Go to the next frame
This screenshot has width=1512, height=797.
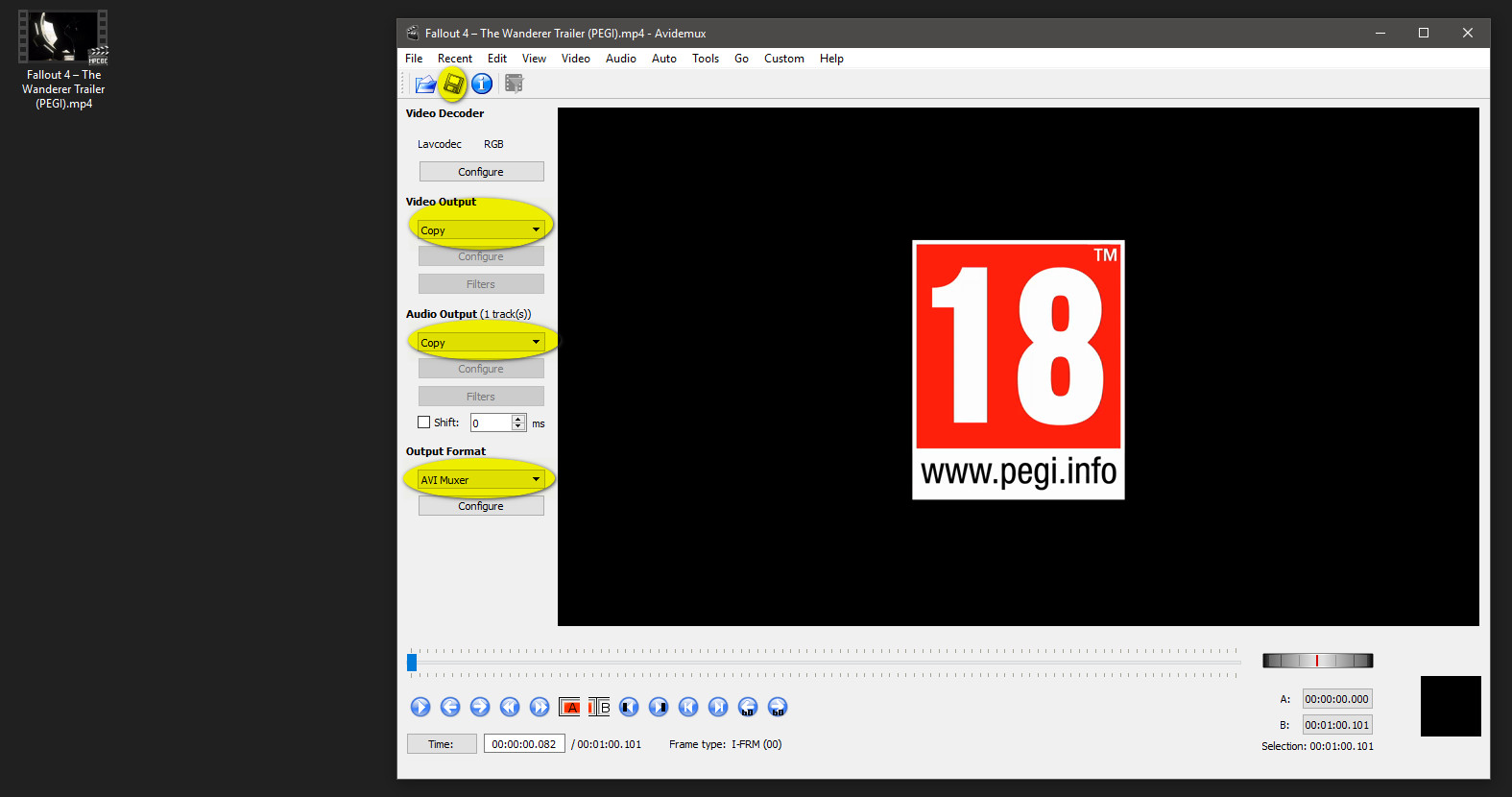[480, 707]
